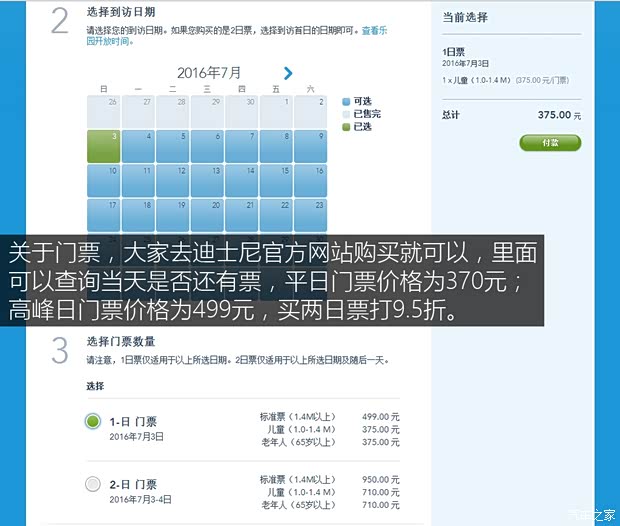Go to next month in calendar
This screenshot has width=620, height=526.
click(288, 73)
